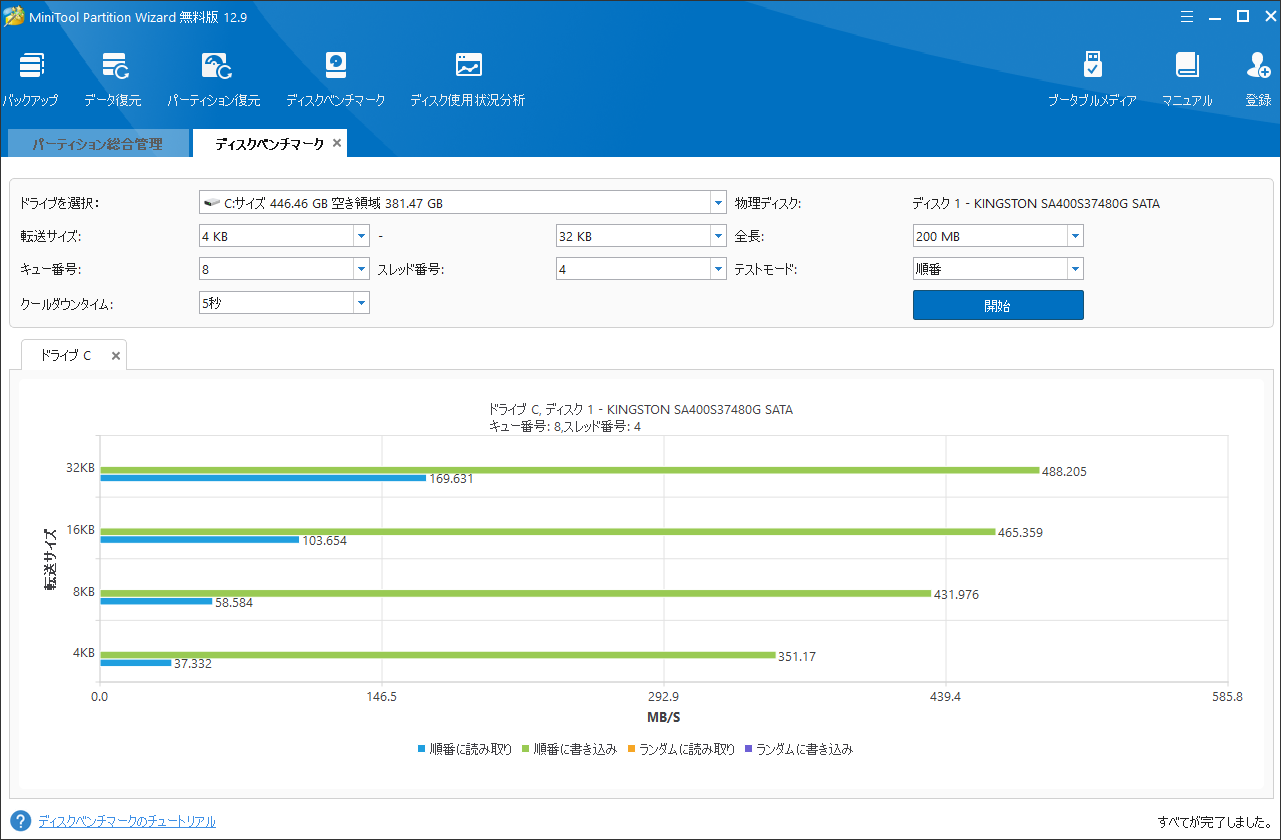This screenshot has height=840, width=1281.
Task: Close the ディスクベンチマーク tab
Action: coord(337,144)
